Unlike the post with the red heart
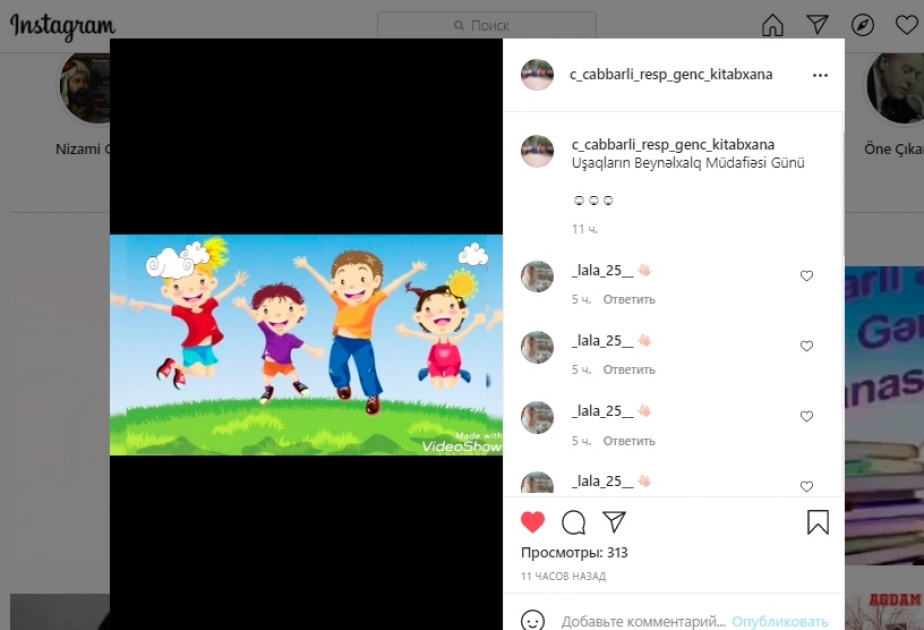Viewport: 924px width, 630px height. pyautogui.click(x=533, y=522)
